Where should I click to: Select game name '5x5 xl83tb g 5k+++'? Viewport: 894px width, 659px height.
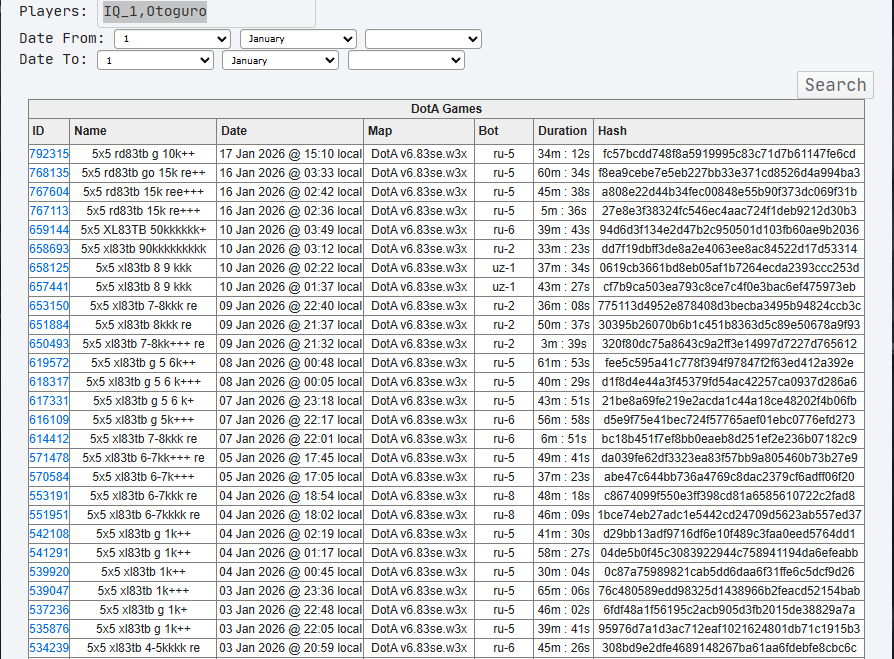pos(143,420)
